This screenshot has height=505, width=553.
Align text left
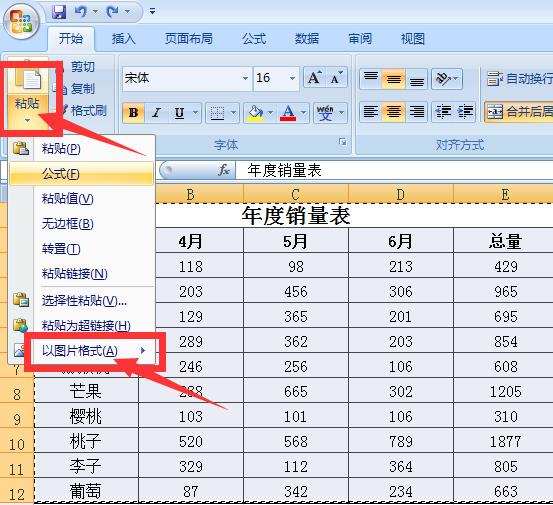[371, 112]
